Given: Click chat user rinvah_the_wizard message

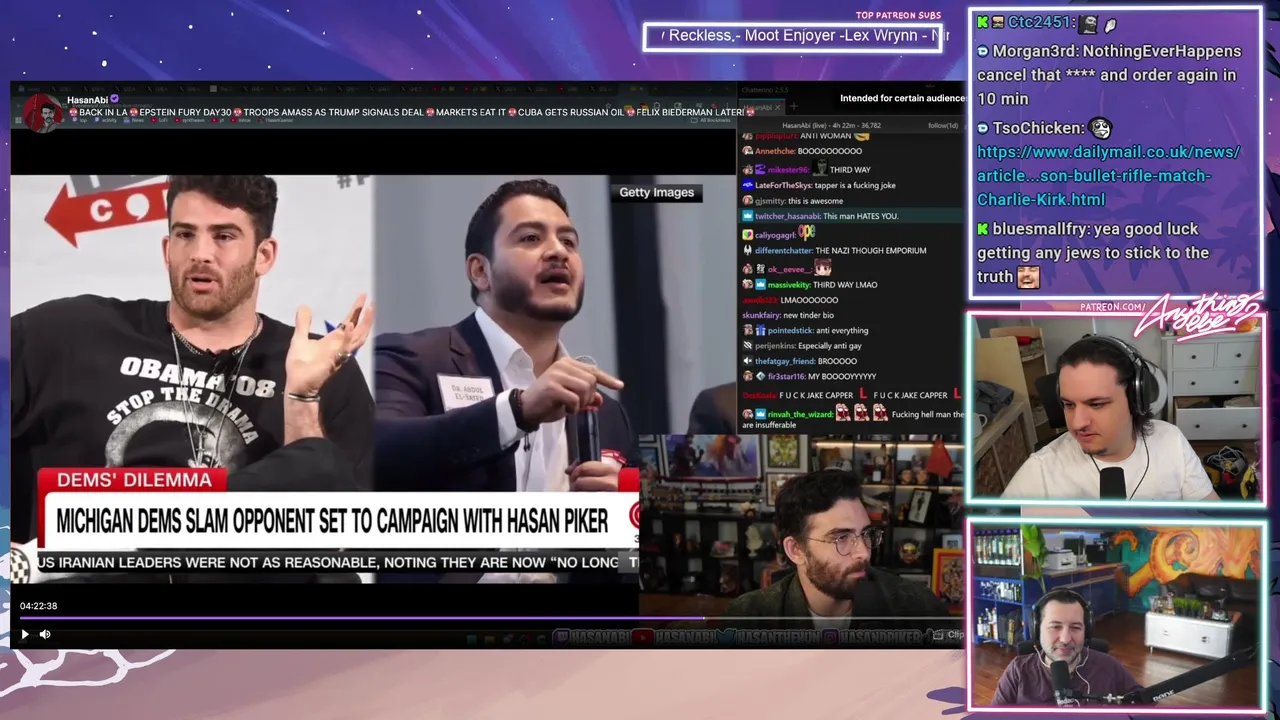Looking at the screenshot, I should [x=852, y=419].
